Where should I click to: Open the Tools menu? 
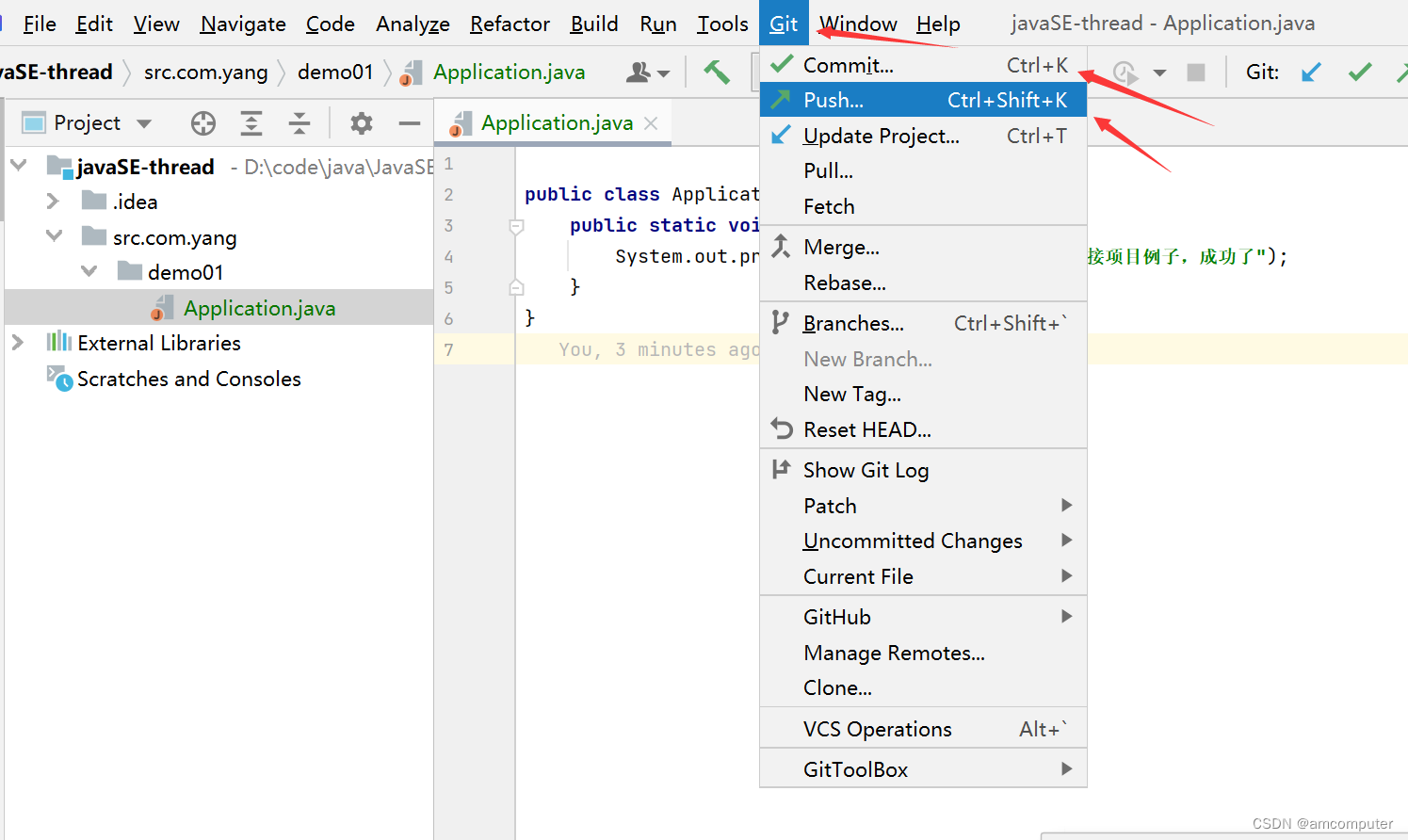click(x=722, y=24)
